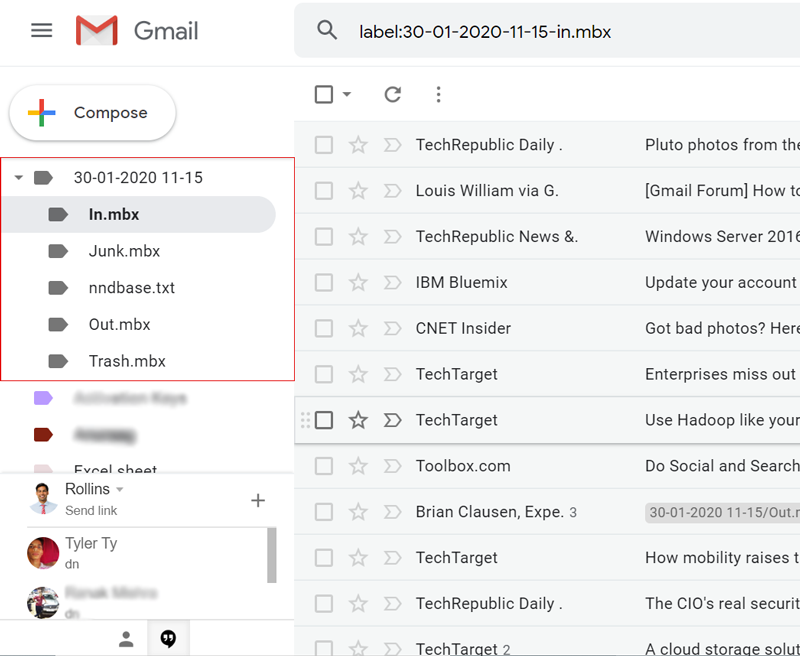Open the In.mbx label

click(x=139, y=214)
